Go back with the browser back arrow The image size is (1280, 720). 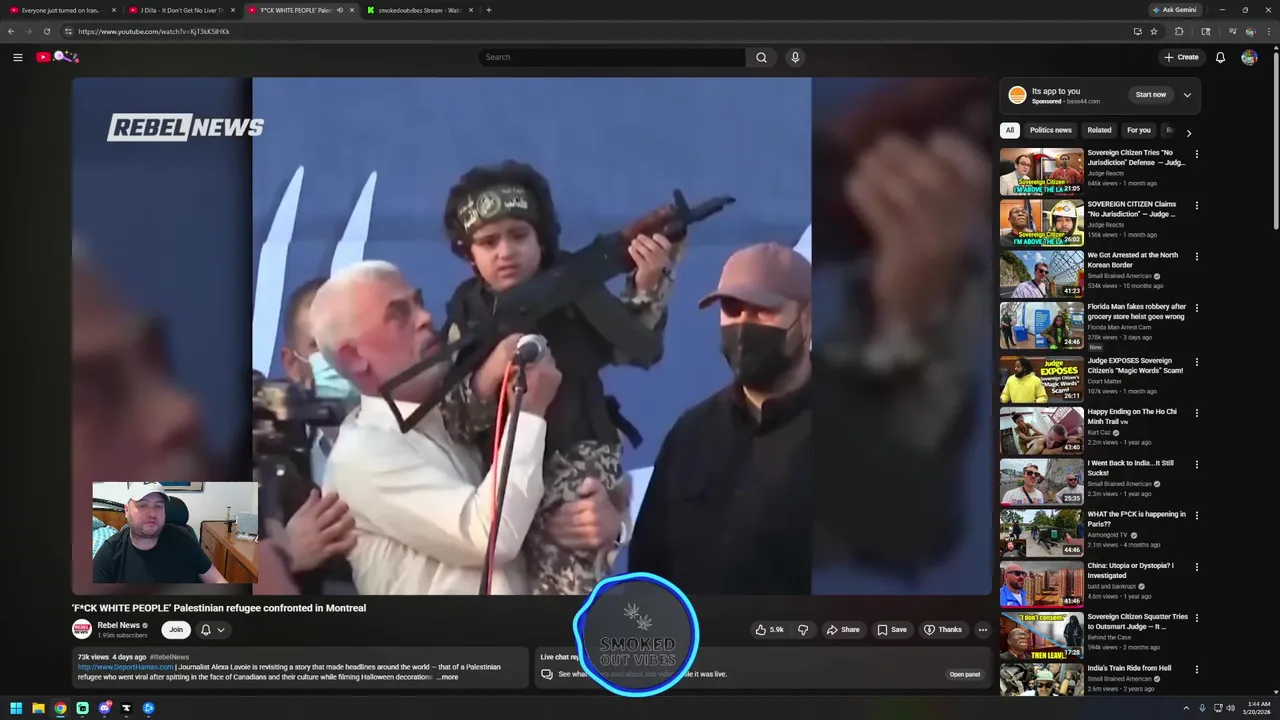(x=11, y=31)
